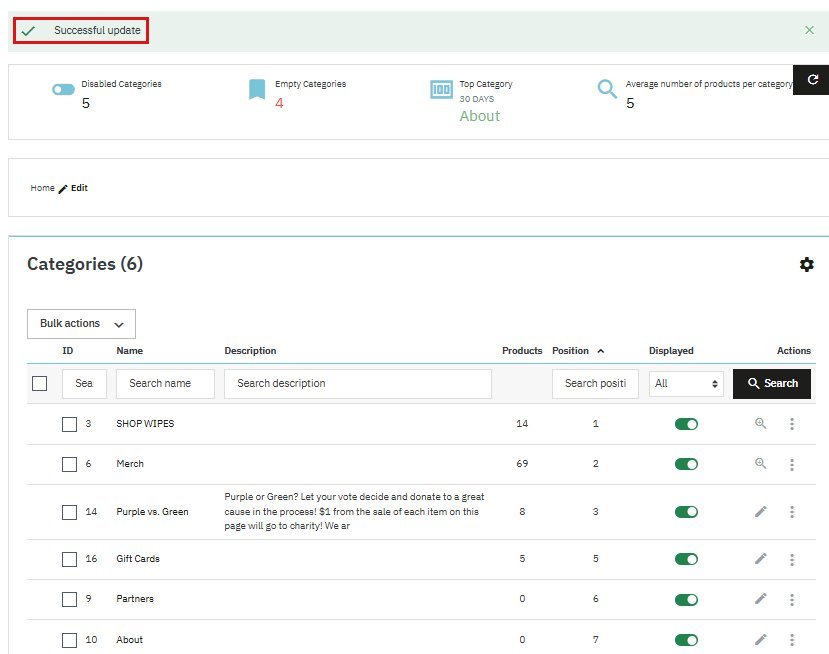
Task: Check the checkbox for Gift Cards category
Action: tap(69, 559)
